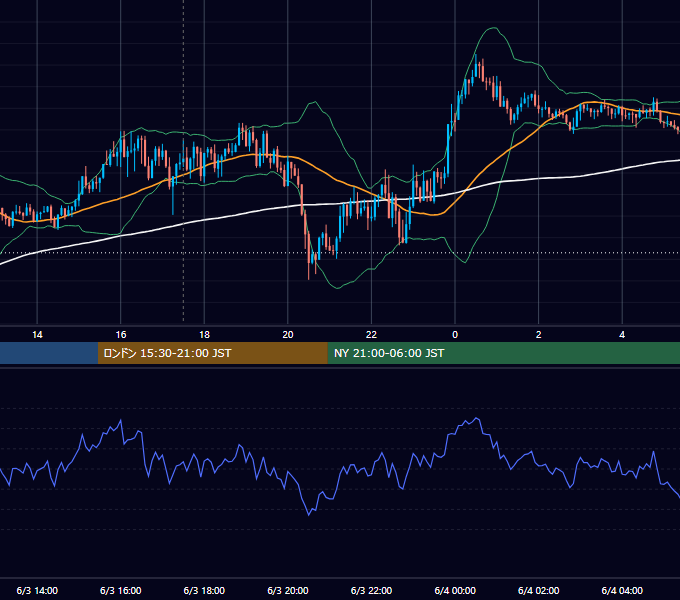The width and height of the screenshot is (680, 600).
Task: Click the 14 hour label on price chart axis
Action: tap(37, 335)
